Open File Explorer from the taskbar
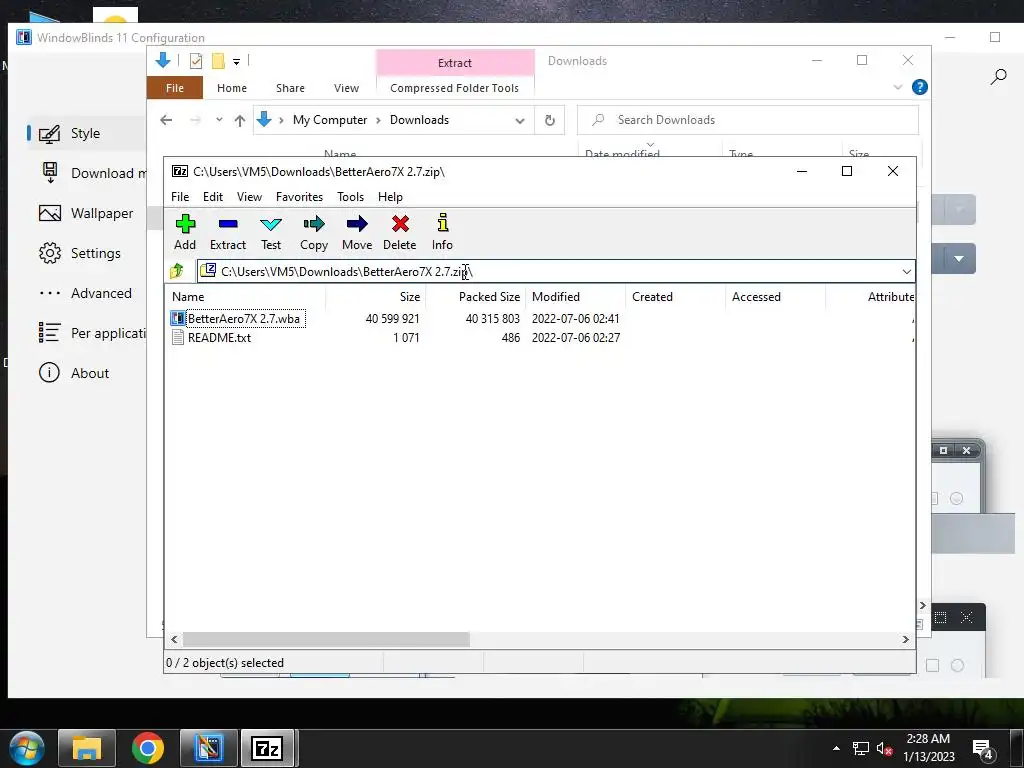This screenshot has width=1024, height=768. click(87, 748)
